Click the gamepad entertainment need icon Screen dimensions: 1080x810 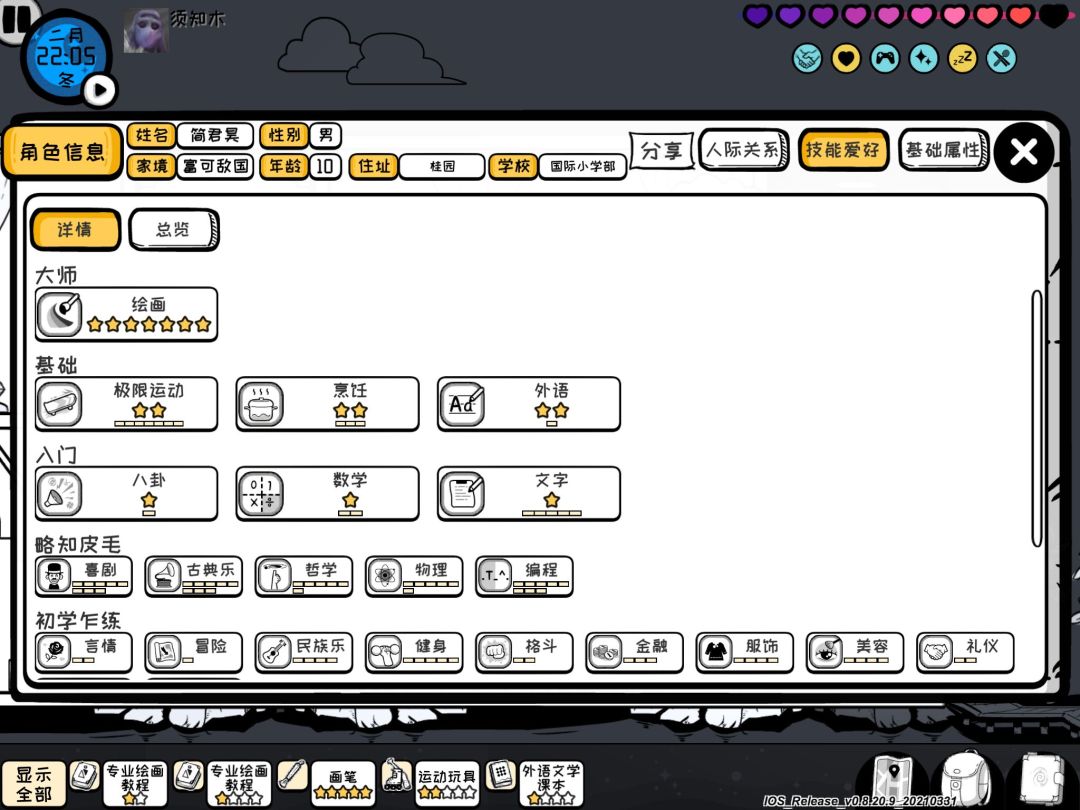pos(885,59)
